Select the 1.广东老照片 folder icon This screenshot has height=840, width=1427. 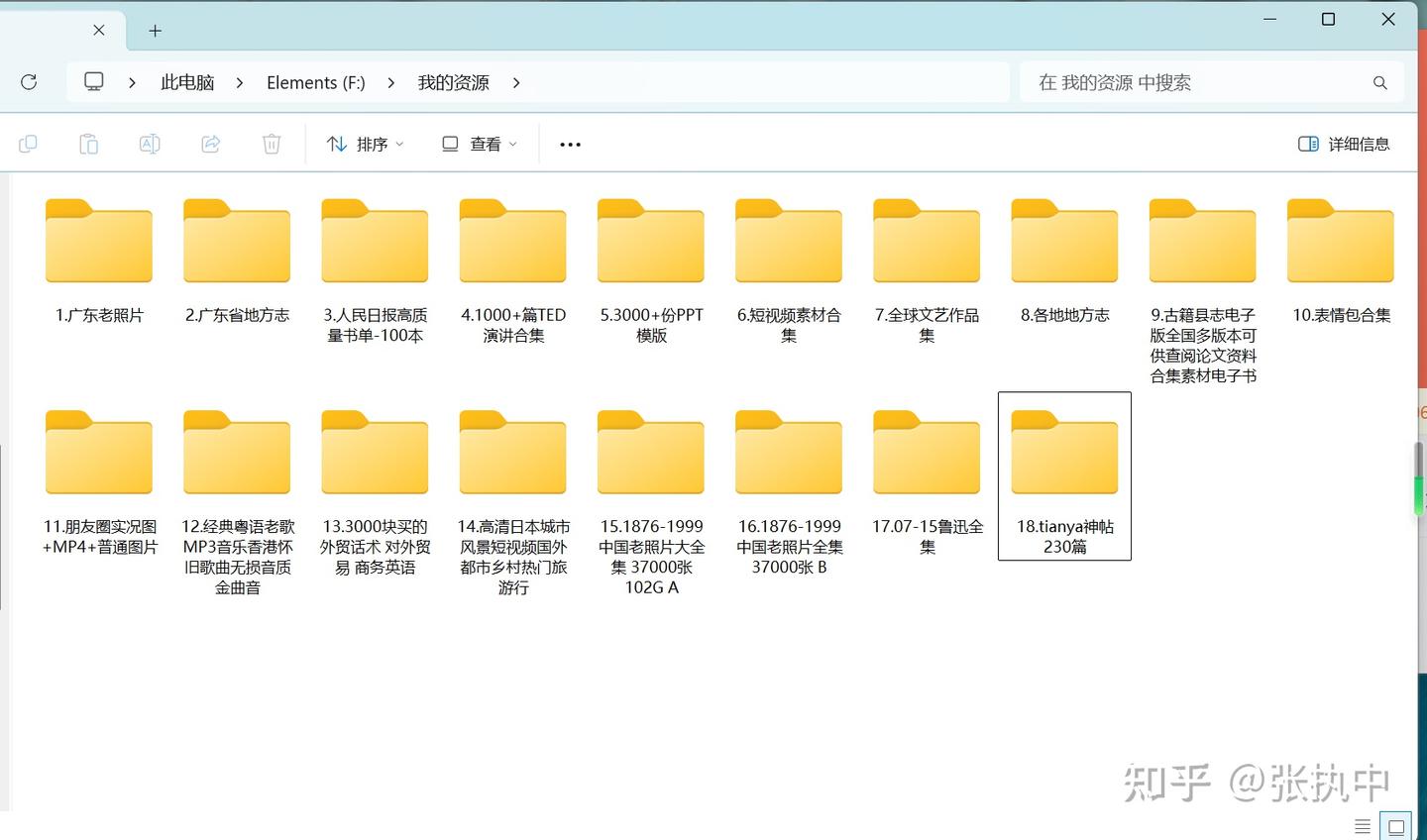[x=99, y=241]
